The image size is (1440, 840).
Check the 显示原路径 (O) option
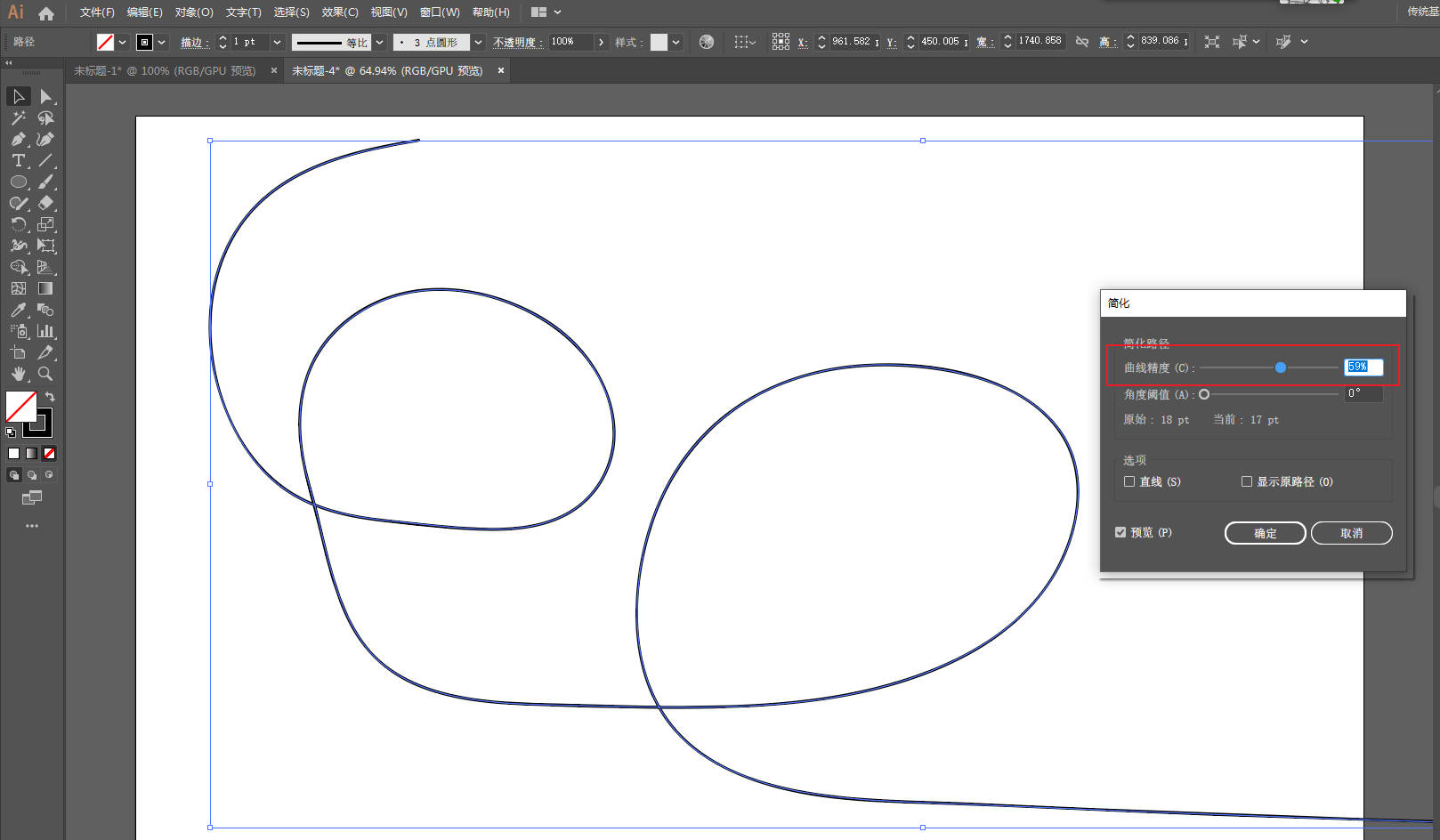pyautogui.click(x=1247, y=481)
